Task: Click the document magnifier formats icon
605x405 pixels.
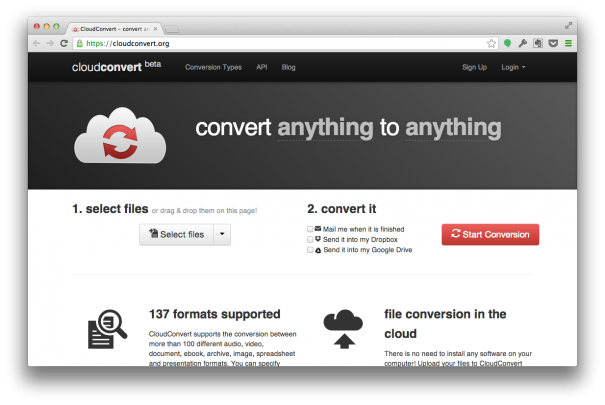Action: pyautogui.click(x=107, y=329)
